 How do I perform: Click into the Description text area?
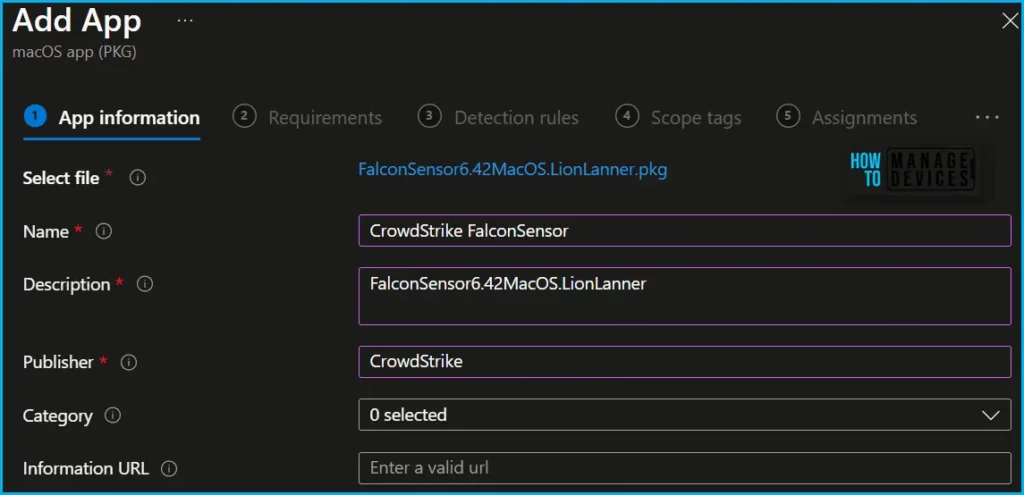(x=684, y=296)
